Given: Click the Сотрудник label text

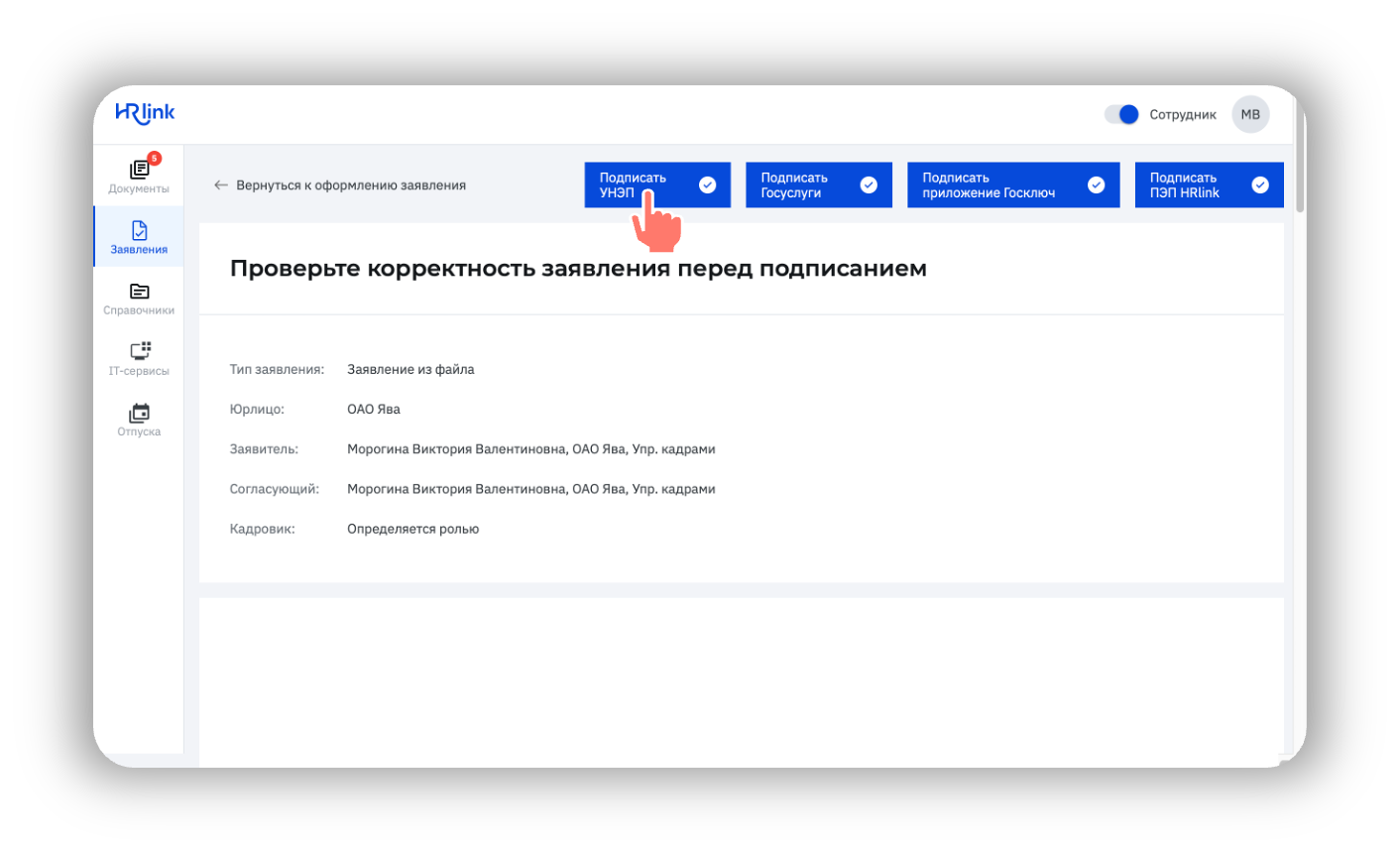Looking at the screenshot, I should click(1183, 115).
